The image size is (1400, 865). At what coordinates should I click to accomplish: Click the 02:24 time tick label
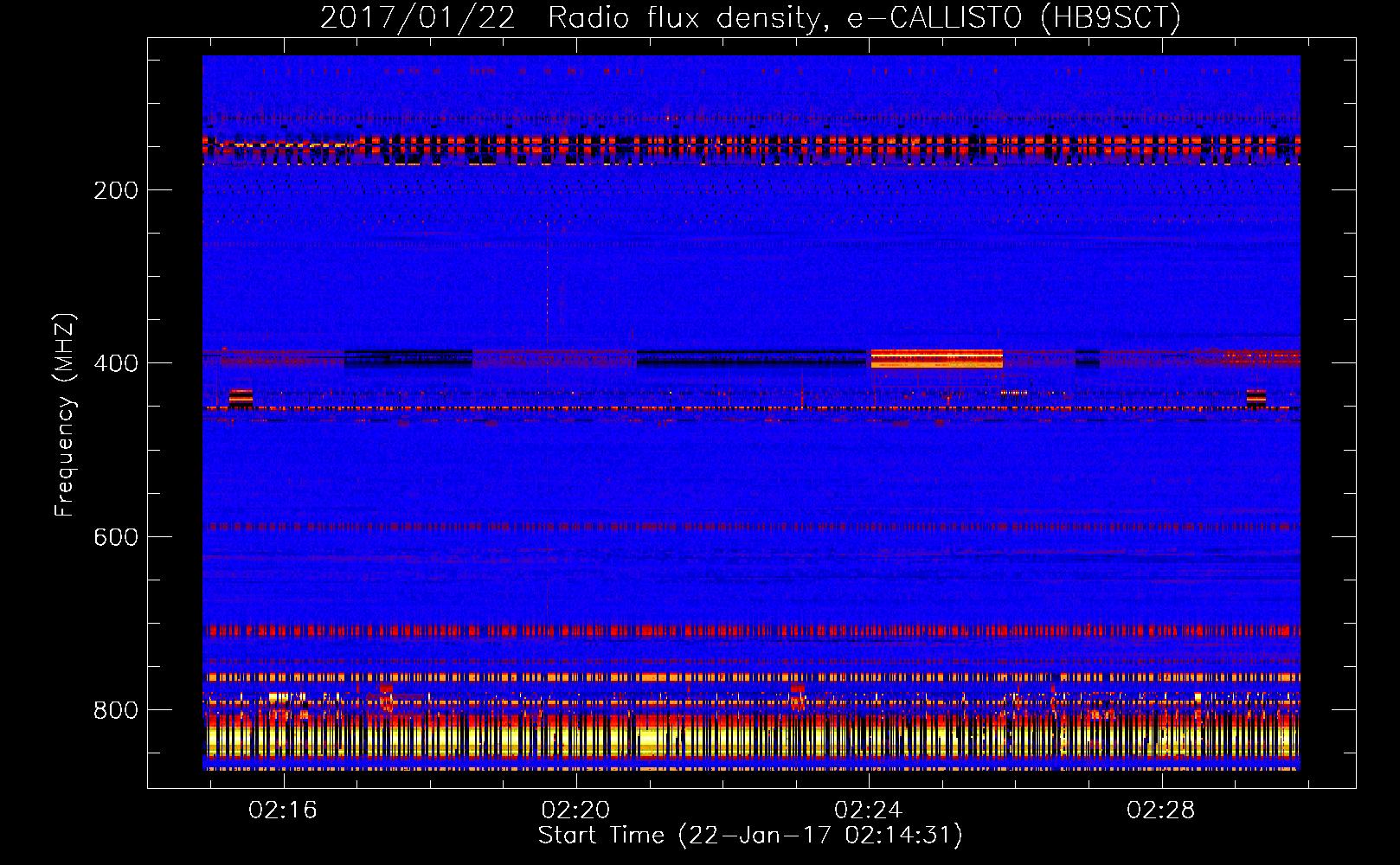tap(868, 810)
